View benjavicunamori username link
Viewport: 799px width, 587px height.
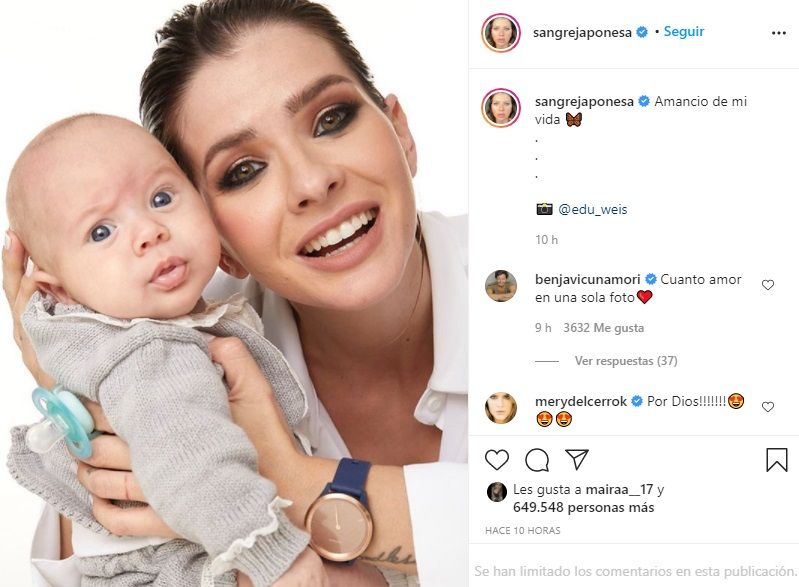click(588, 279)
